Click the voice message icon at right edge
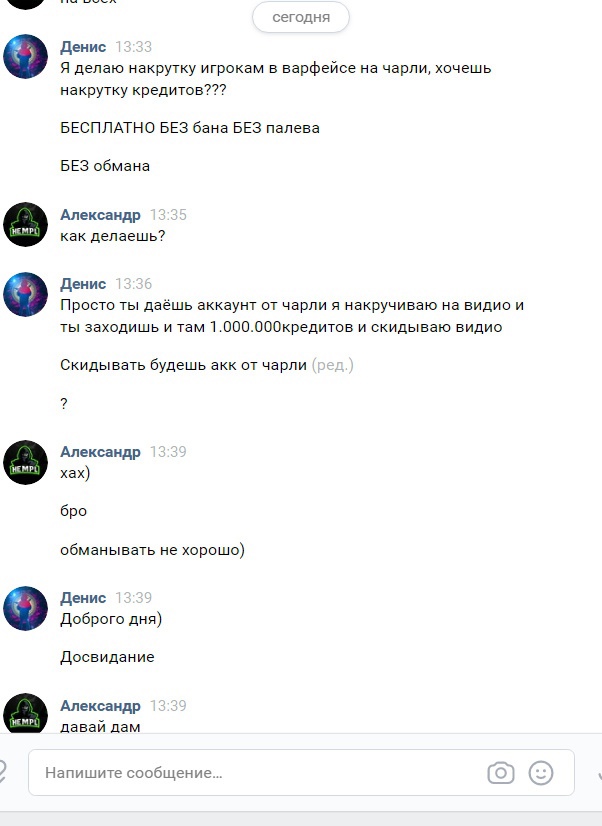The height and width of the screenshot is (826, 602). [599, 774]
